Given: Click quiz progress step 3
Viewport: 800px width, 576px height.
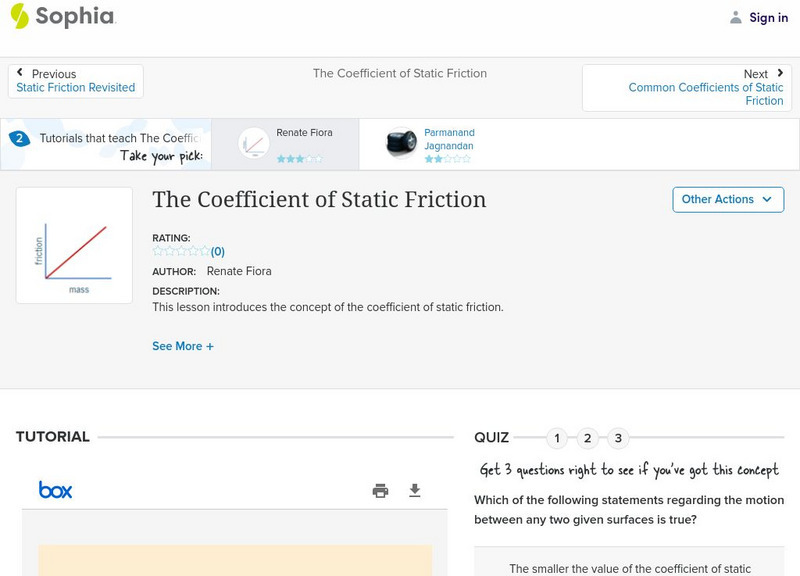Looking at the screenshot, I should click(x=620, y=437).
